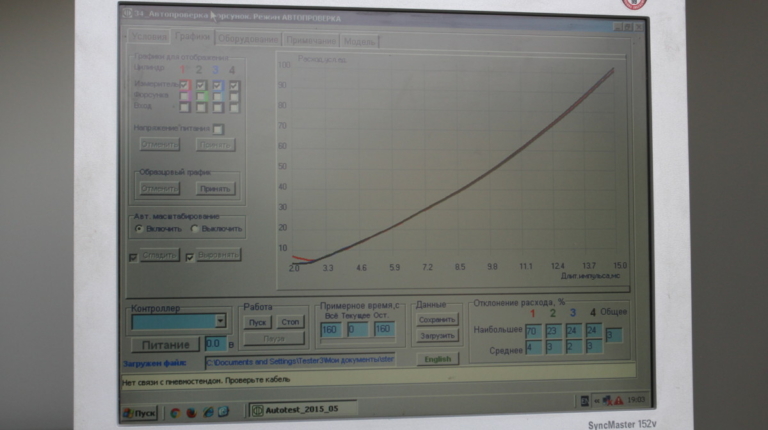The image size is (768, 430).
Task: Switch interface language with English button
Action: (437, 358)
